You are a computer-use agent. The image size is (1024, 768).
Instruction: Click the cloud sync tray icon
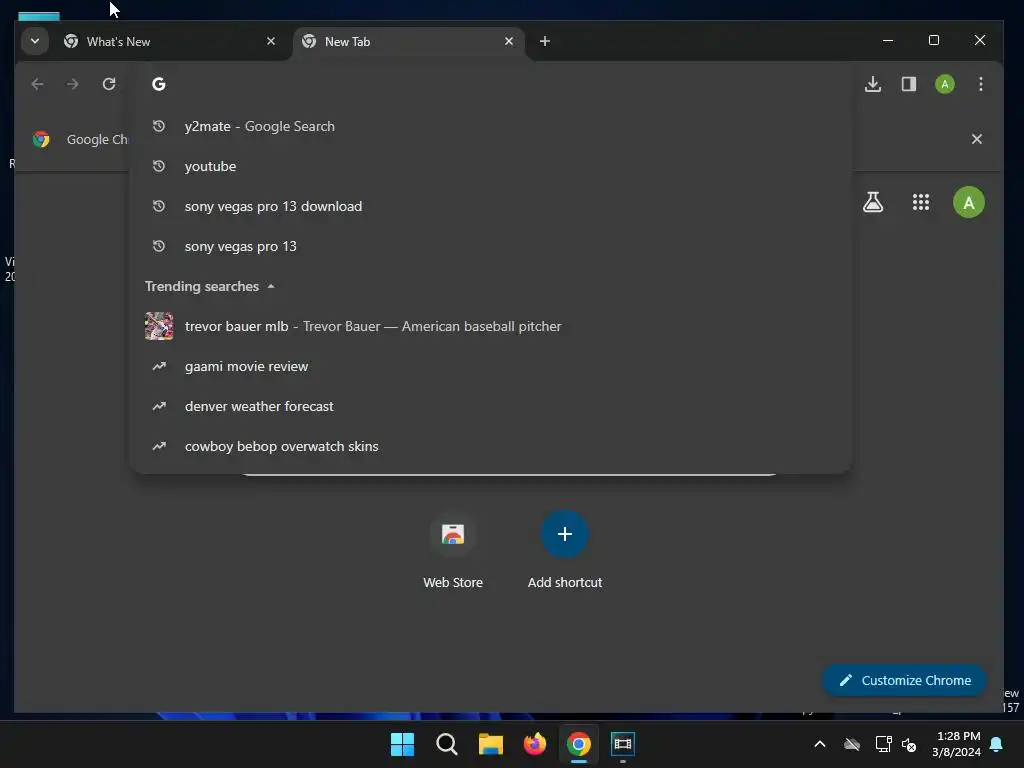click(x=852, y=744)
